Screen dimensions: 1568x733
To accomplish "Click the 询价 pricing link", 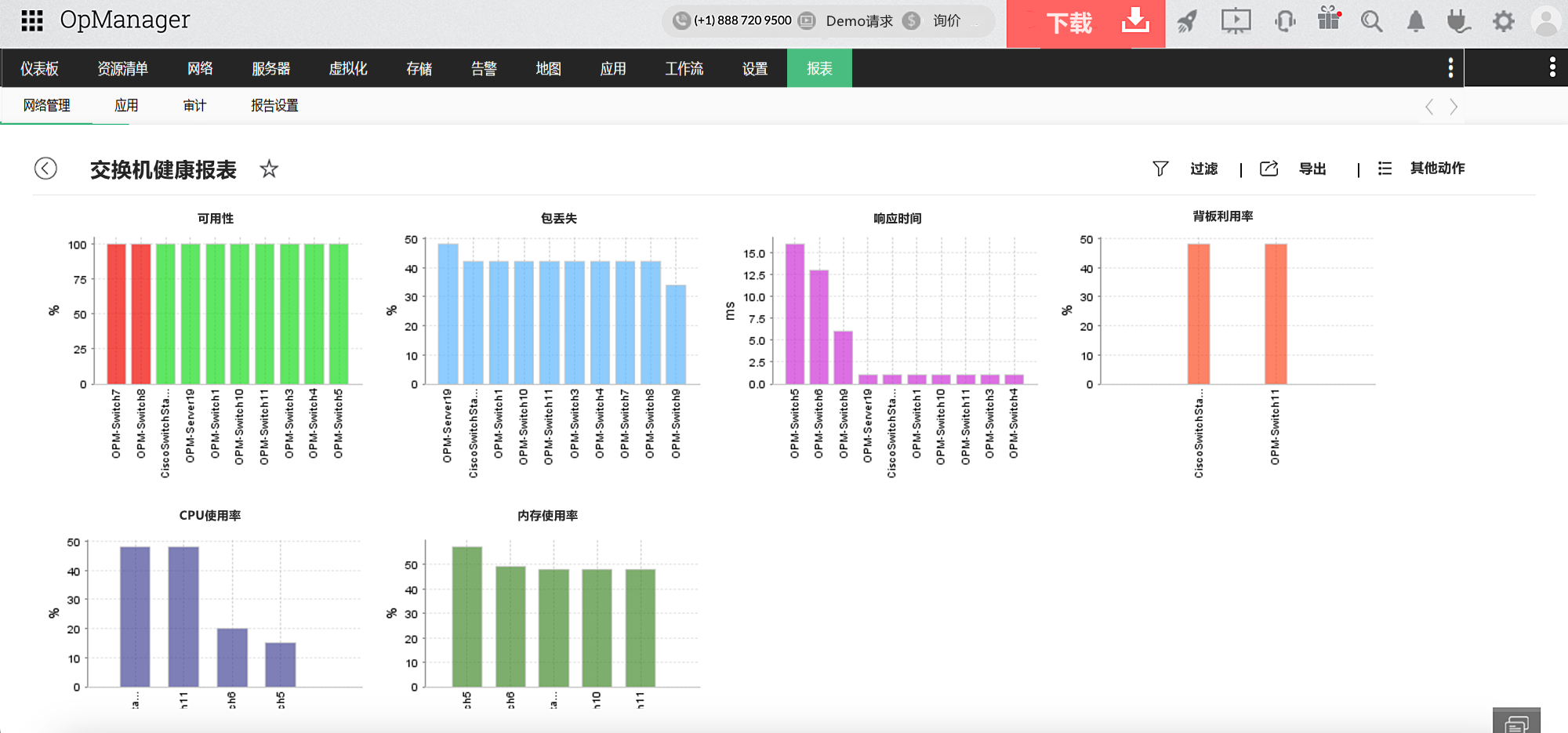I will 946,21.
